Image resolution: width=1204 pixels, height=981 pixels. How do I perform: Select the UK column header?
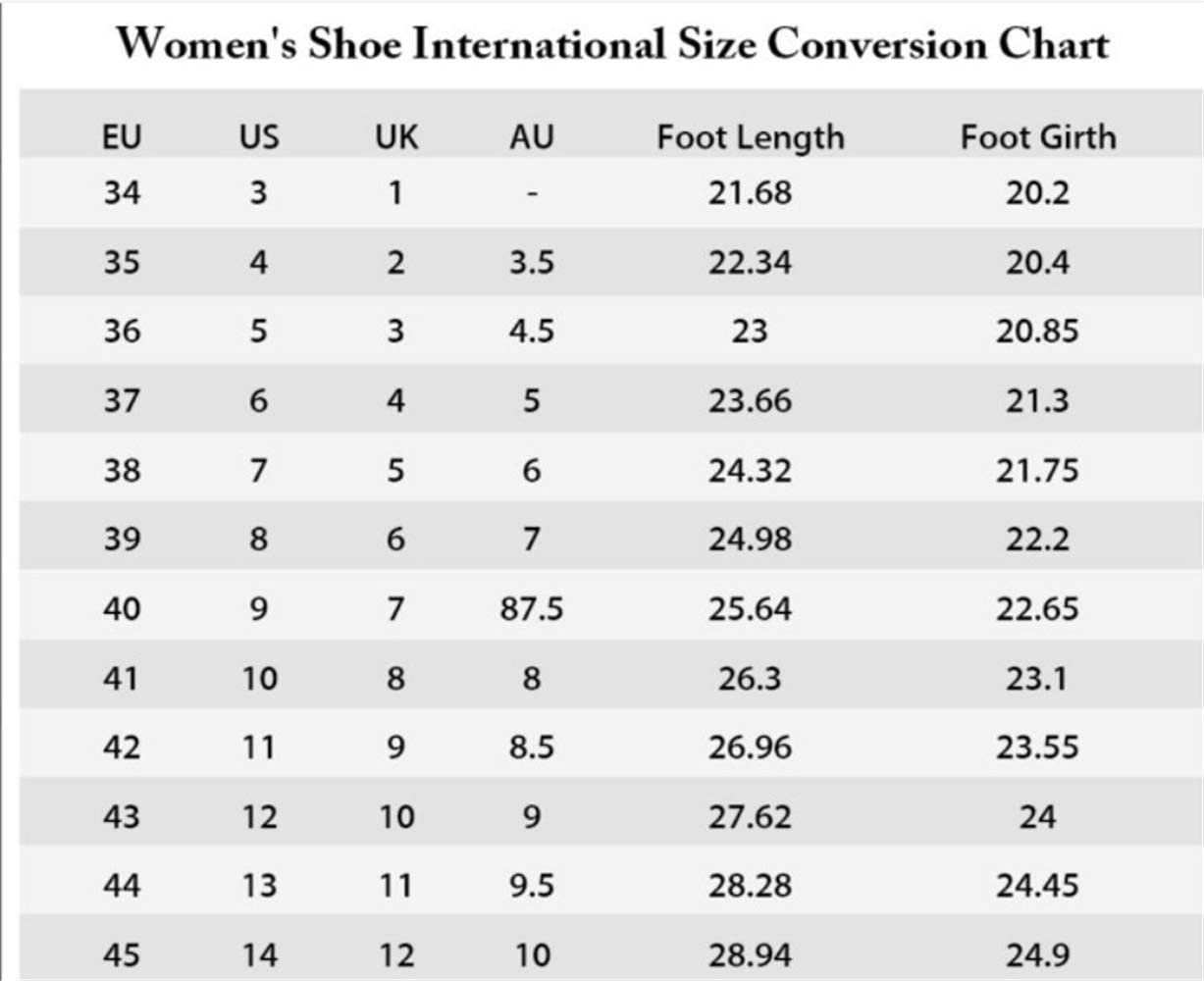[395, 137]
